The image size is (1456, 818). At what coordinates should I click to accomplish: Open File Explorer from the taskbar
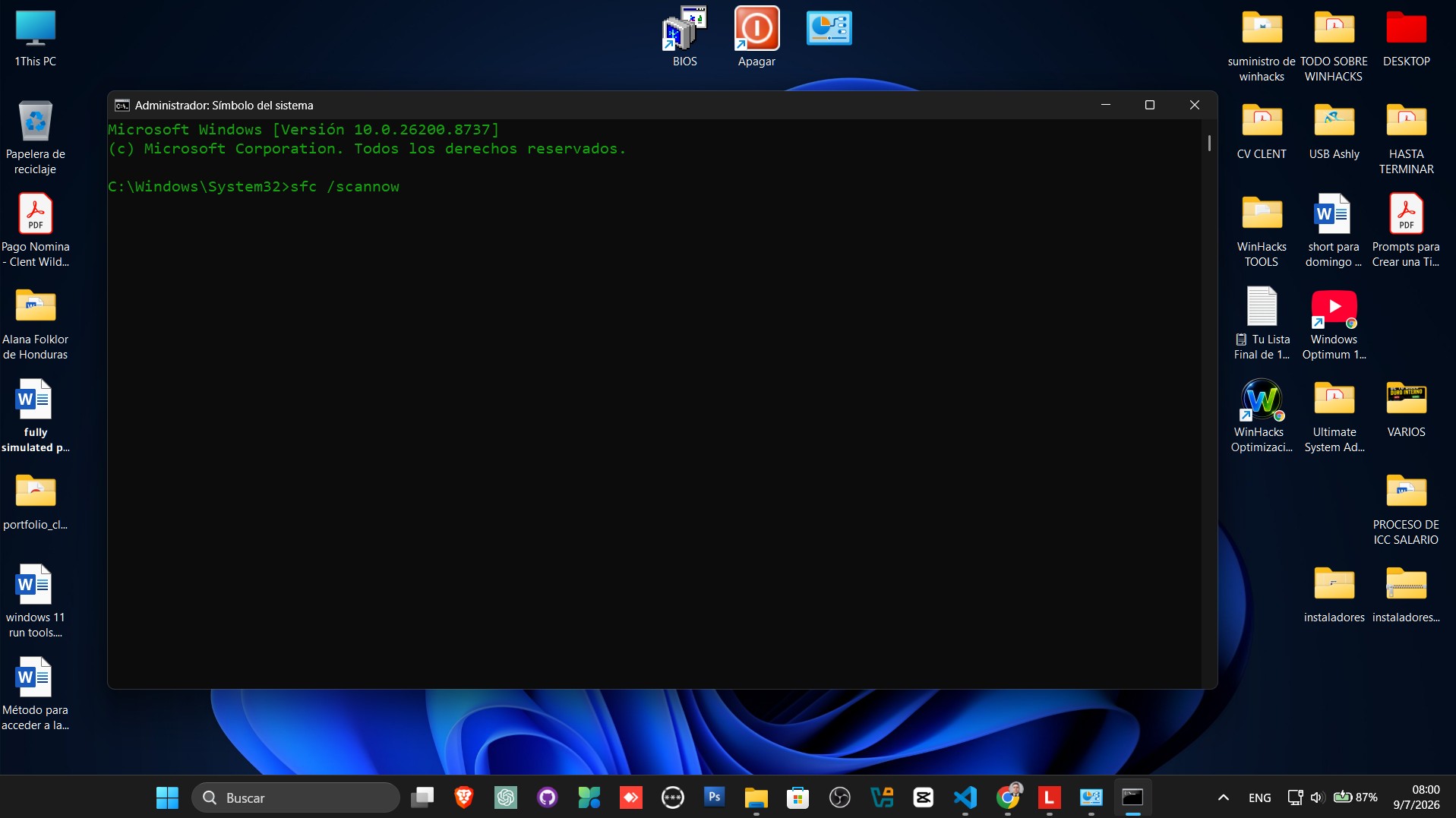pos(756,797)
